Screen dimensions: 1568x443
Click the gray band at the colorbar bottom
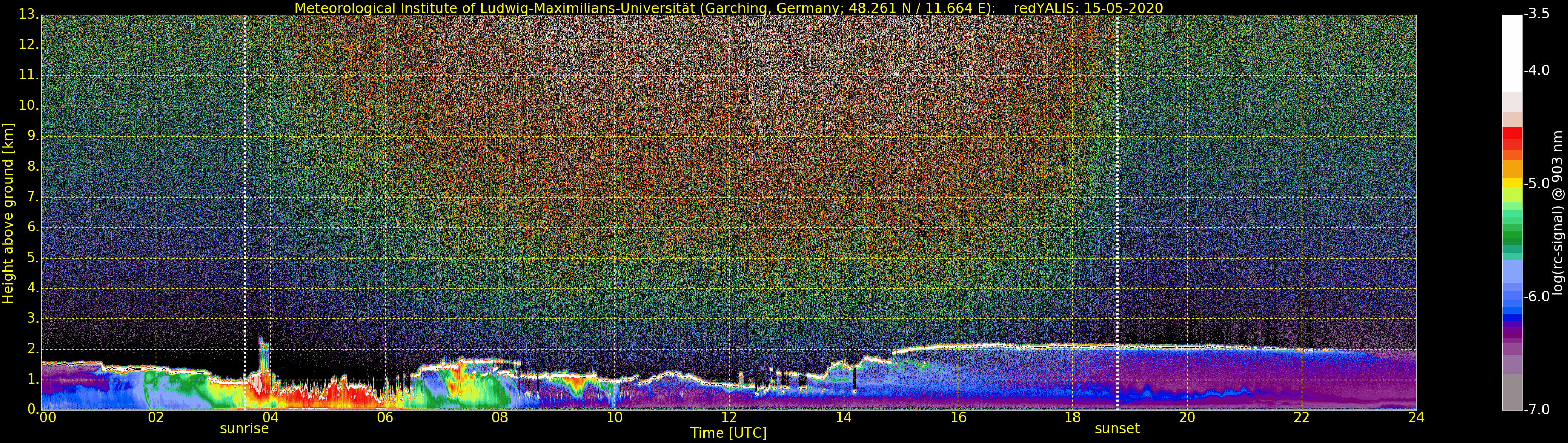pos(1512,392)
